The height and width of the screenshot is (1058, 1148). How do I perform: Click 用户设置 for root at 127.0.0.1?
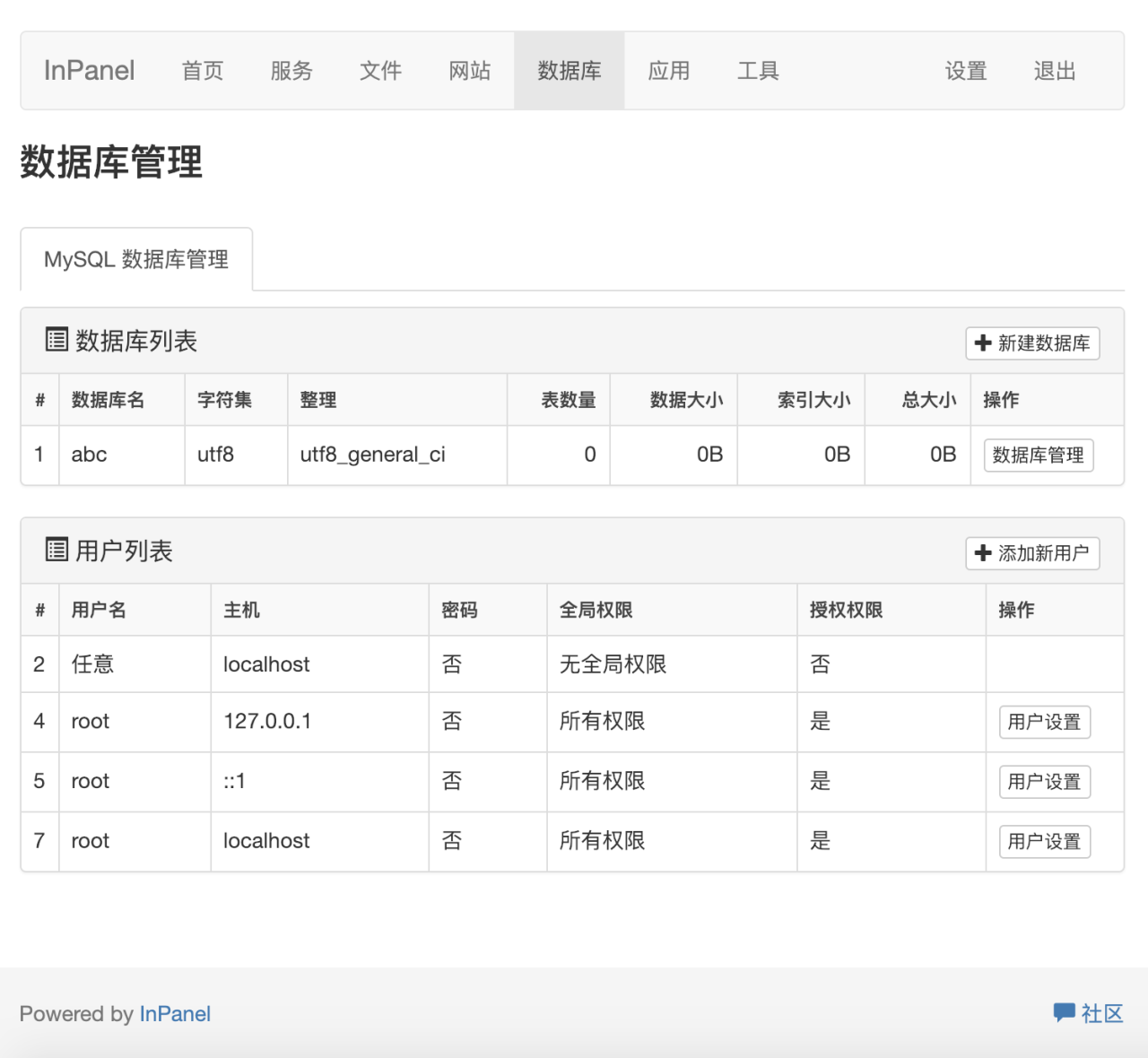[x=1044, y=722]
